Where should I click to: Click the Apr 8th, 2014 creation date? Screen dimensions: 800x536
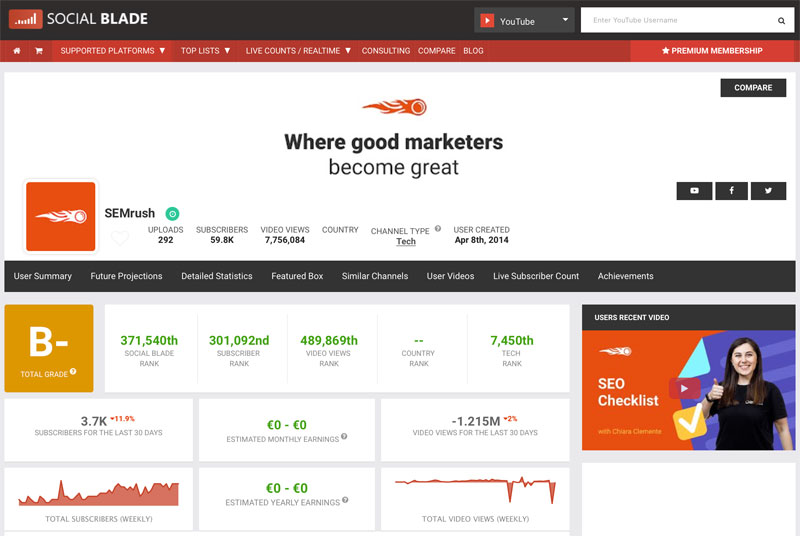point(482,240)
